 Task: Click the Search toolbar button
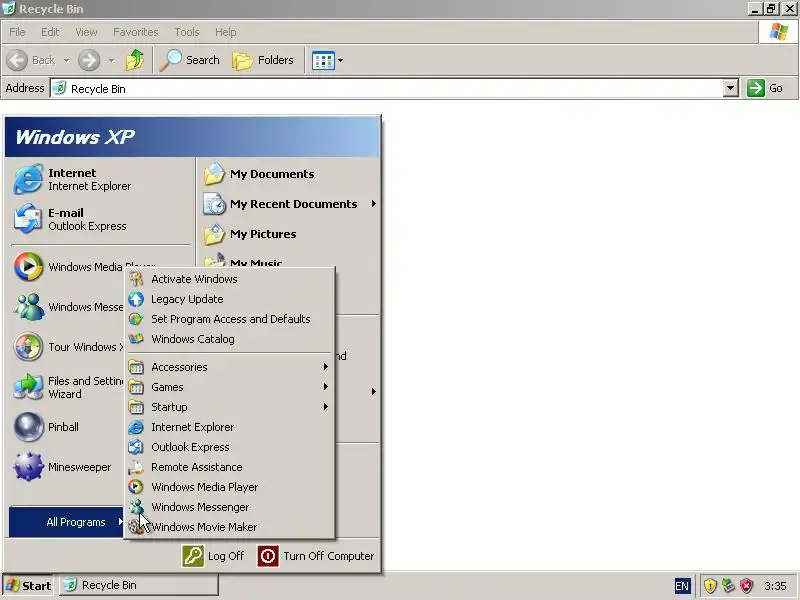[x=189, y=60]
